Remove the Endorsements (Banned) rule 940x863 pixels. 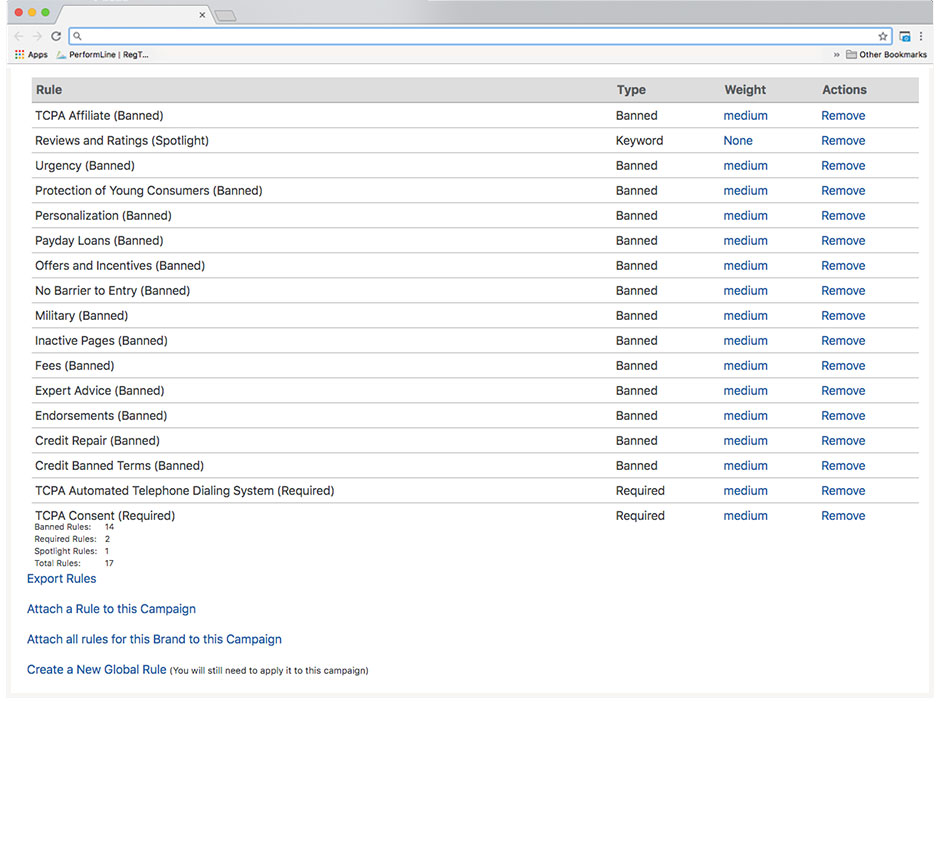(x=843, y=416)
